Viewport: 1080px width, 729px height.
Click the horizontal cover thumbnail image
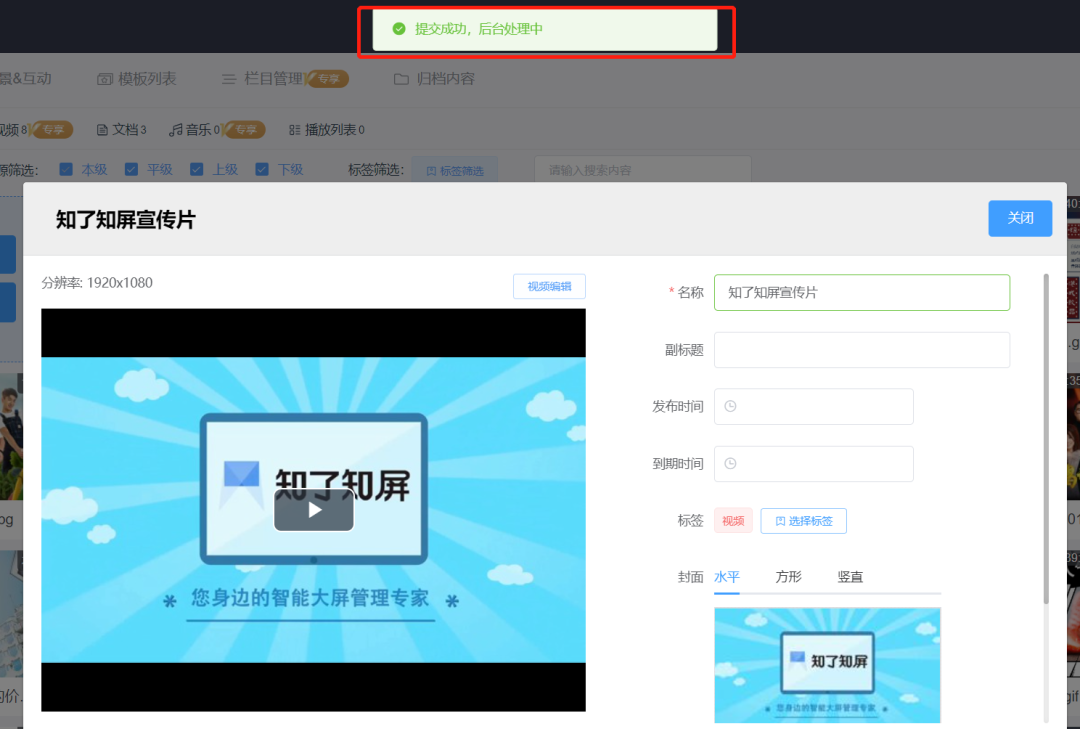[827, 665]
